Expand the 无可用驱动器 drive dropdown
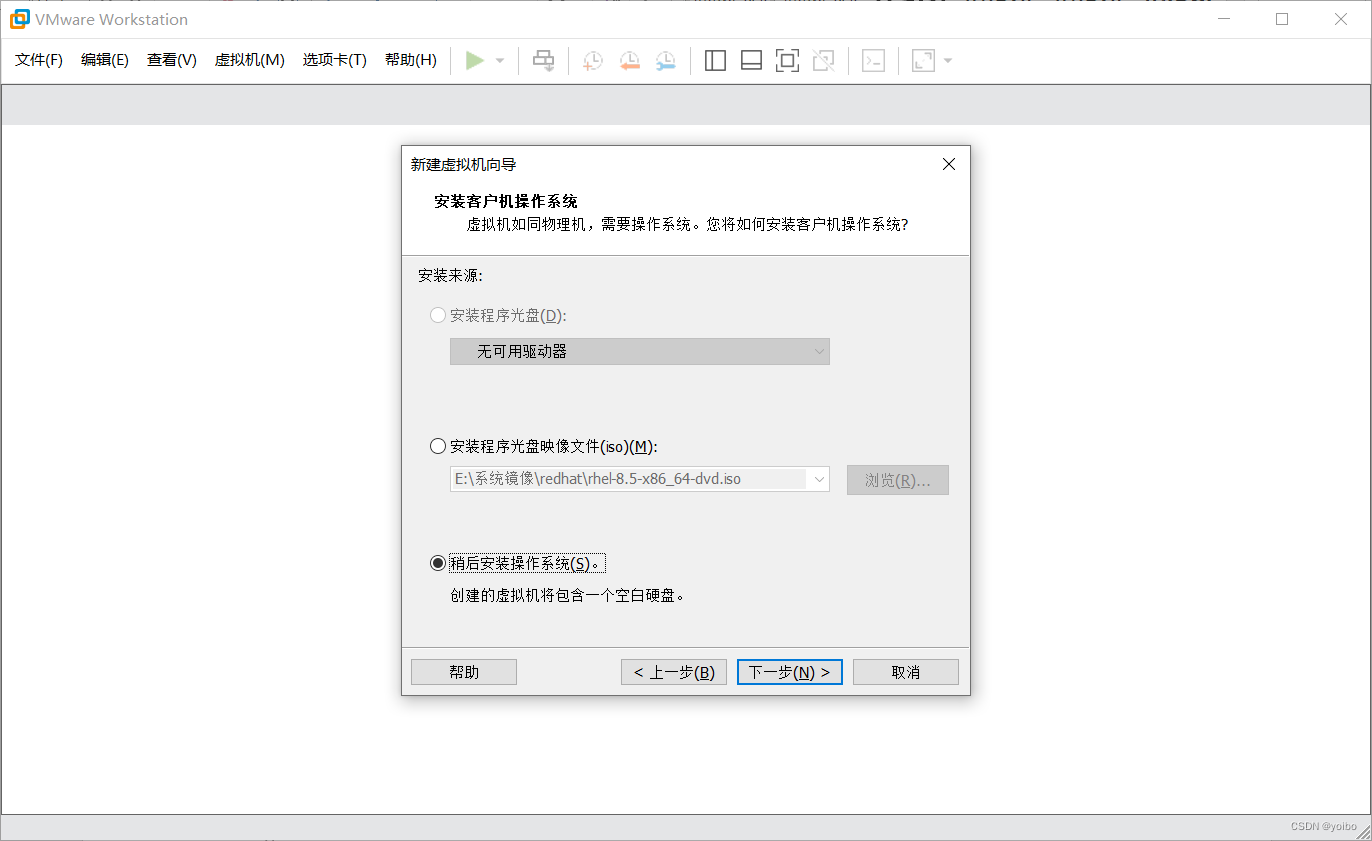1372x841 pixels. [640, 351]
